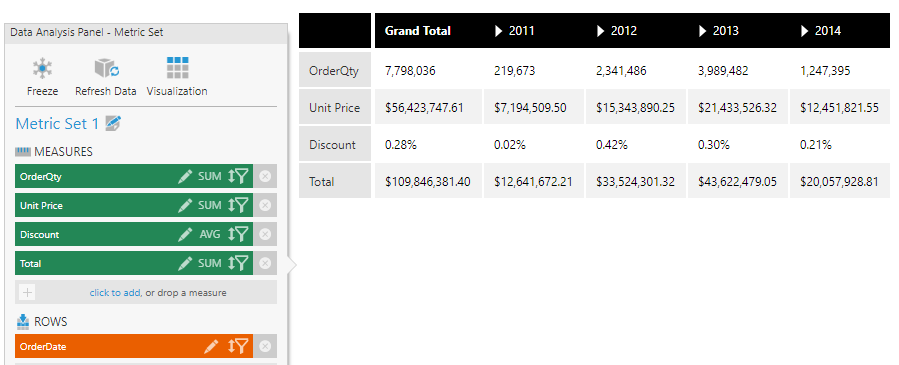Image resolution: width=899 pixels, height=365 pixels.
Task: Click the cell value 2,341,486
Action: coord(621,71)
